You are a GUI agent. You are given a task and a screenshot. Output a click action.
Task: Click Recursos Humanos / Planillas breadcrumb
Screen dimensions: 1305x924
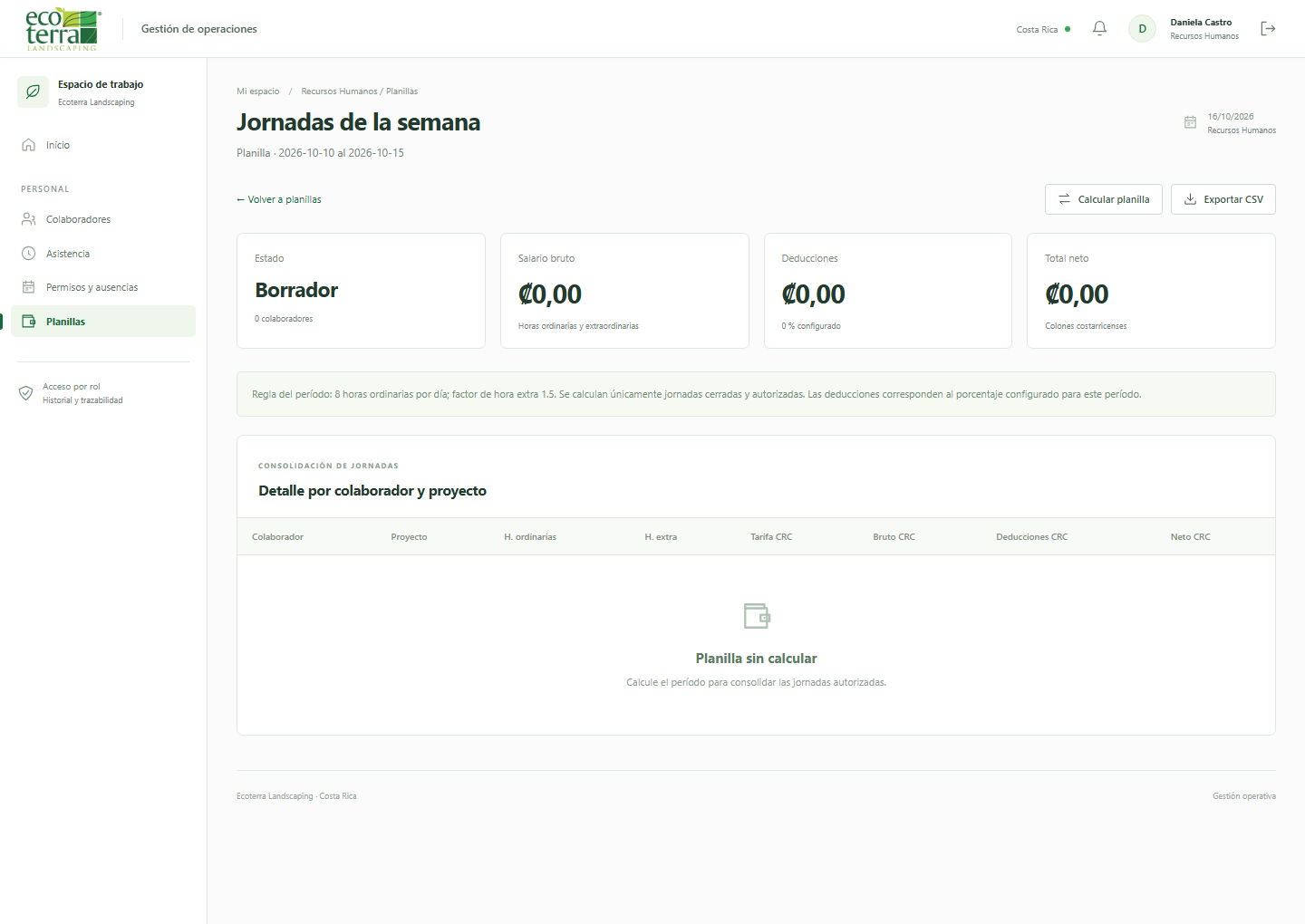pos(360,91)
